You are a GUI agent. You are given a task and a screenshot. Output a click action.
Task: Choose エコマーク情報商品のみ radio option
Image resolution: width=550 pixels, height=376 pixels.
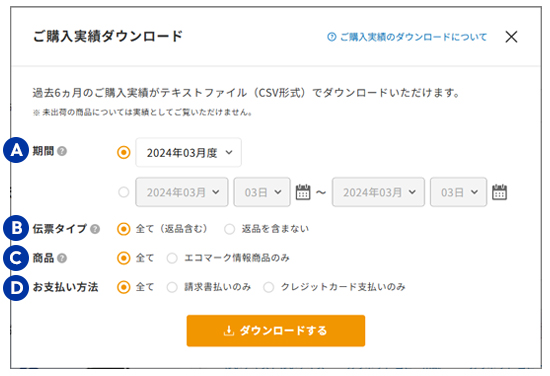pyautogui.click(x=172, y=258)
